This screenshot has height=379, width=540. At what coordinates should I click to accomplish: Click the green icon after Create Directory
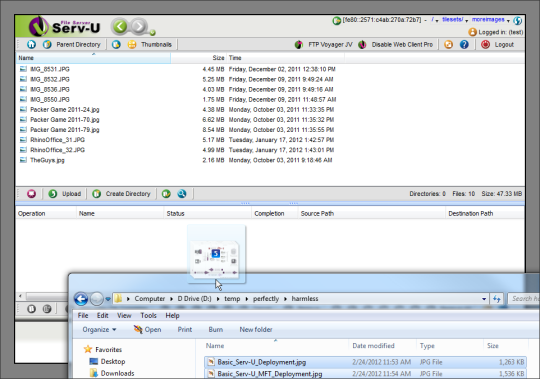[166, 194]
